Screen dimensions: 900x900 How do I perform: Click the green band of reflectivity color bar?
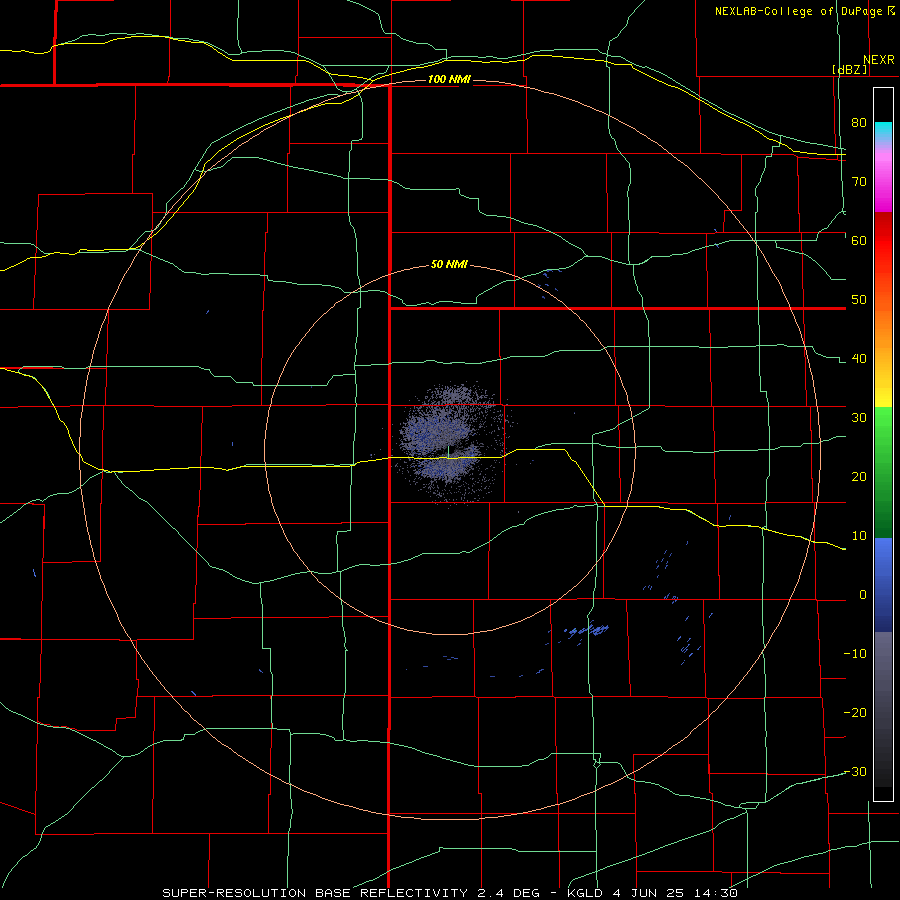[883, 472]
